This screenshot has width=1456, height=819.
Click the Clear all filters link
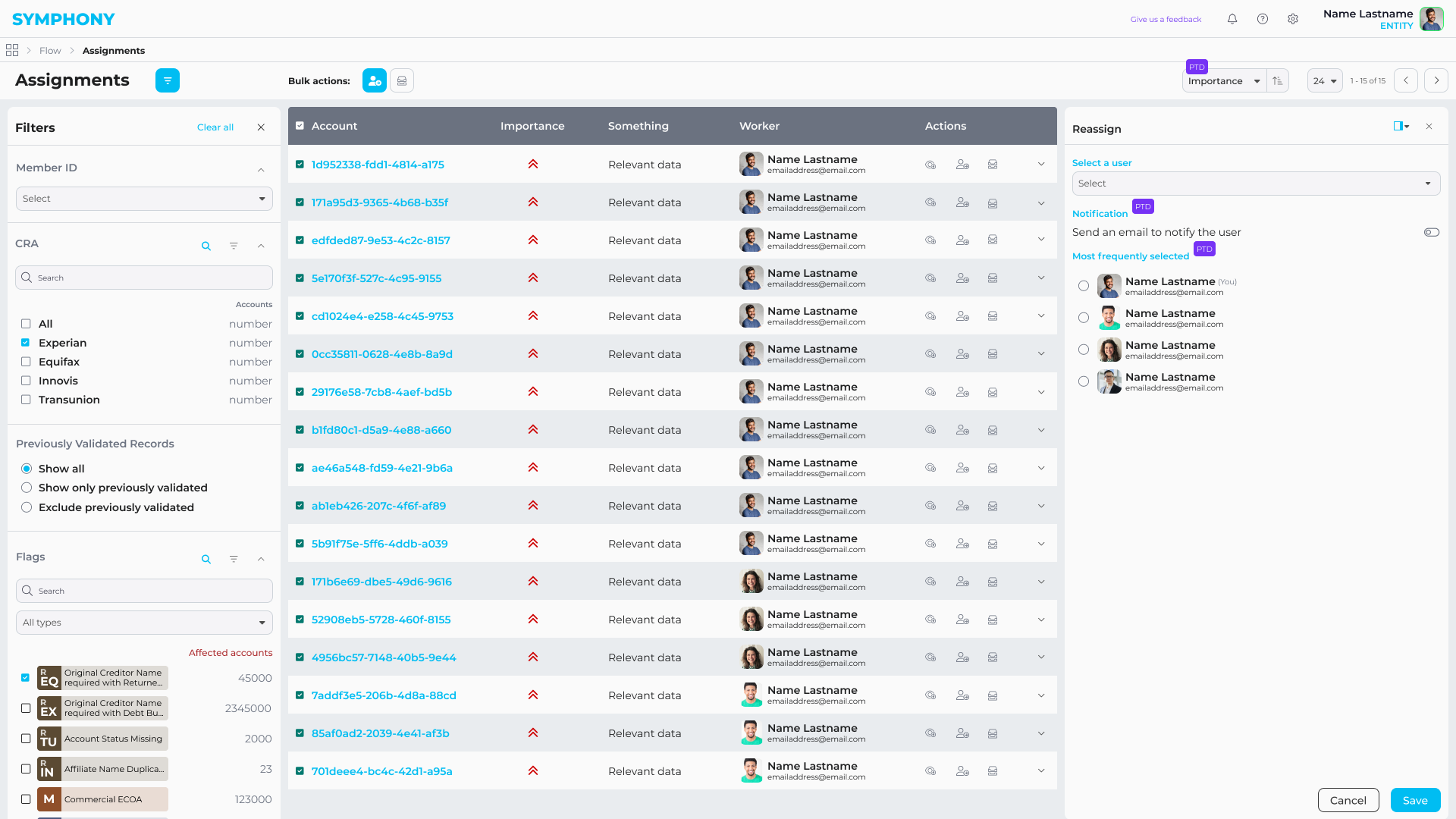215,127
